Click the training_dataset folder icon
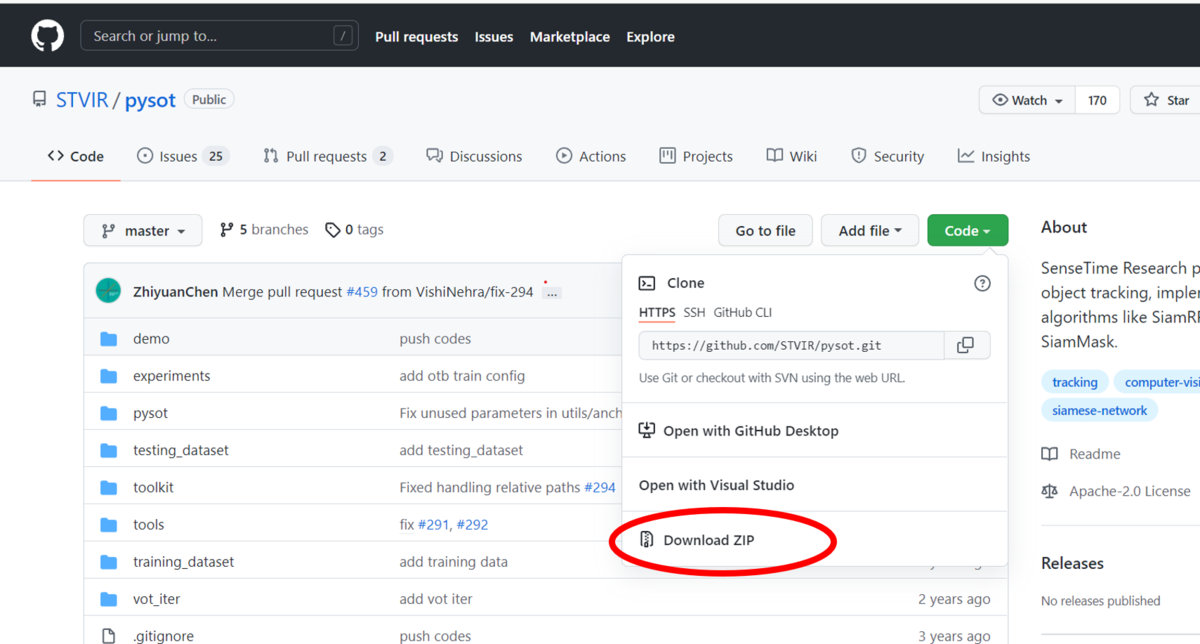This screenshot has height=644, width=1200. tap(109, 562)
